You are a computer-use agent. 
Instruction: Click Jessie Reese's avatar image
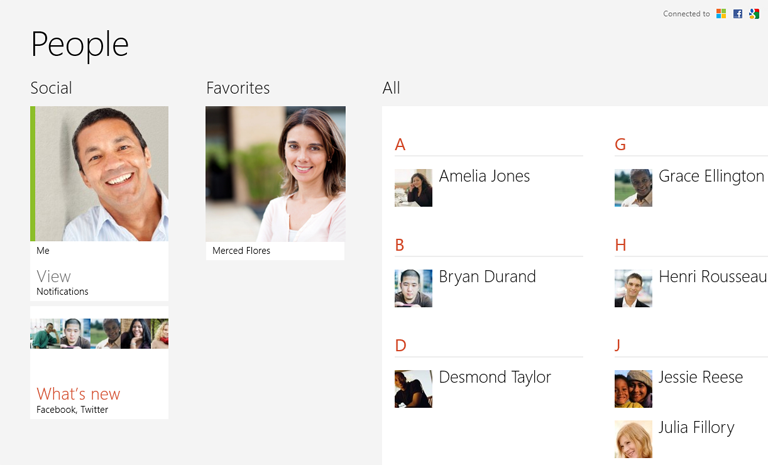tap(633, 389)
